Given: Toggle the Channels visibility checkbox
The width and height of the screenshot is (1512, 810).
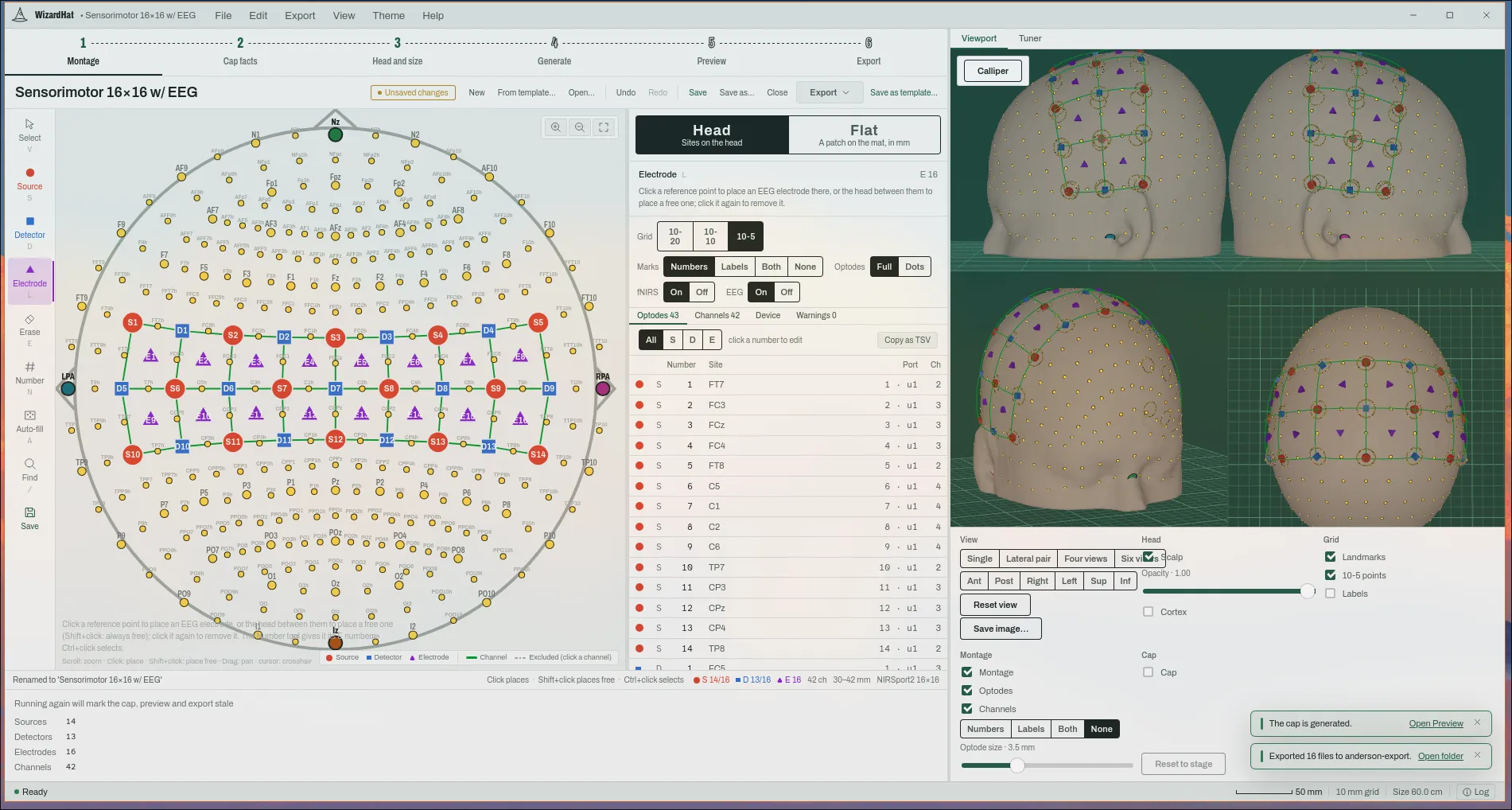Looking at the screenshot, I should click(x=967, y=709).
